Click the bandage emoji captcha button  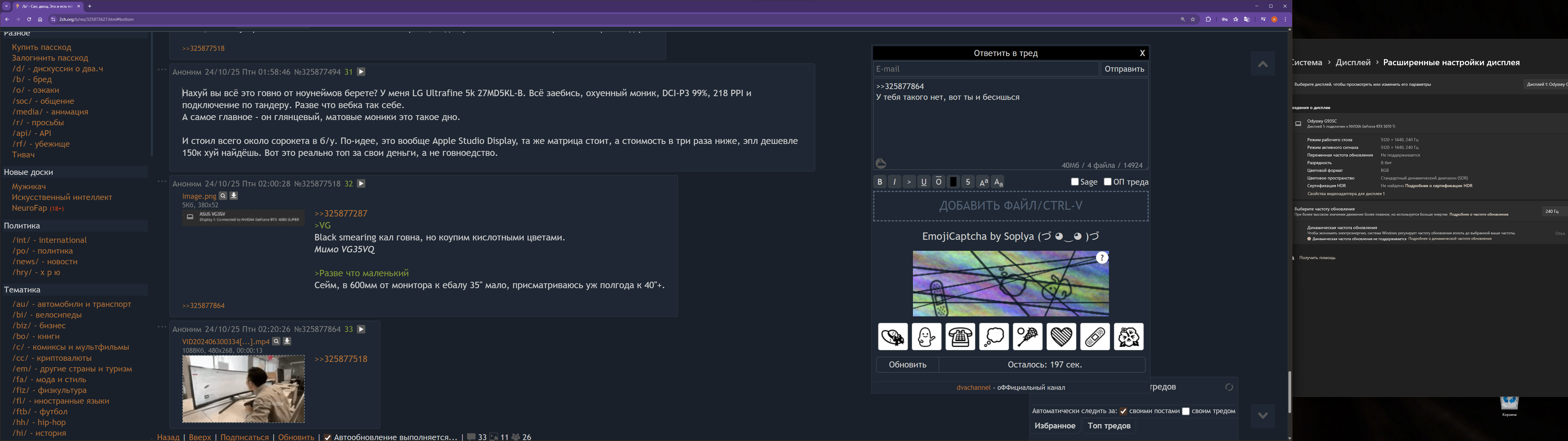coord(1095,337)
